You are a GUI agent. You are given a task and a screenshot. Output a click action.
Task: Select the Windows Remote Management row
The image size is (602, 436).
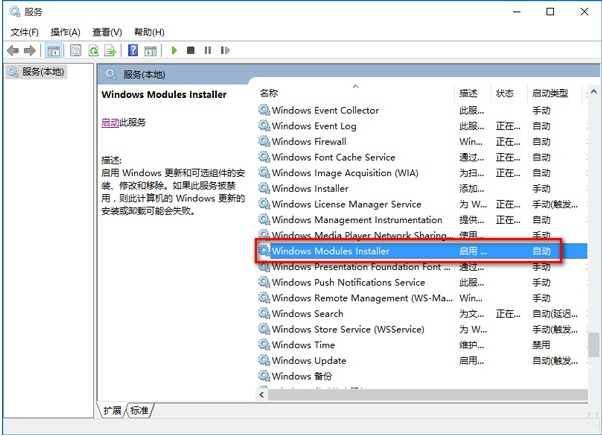(422, 298)
